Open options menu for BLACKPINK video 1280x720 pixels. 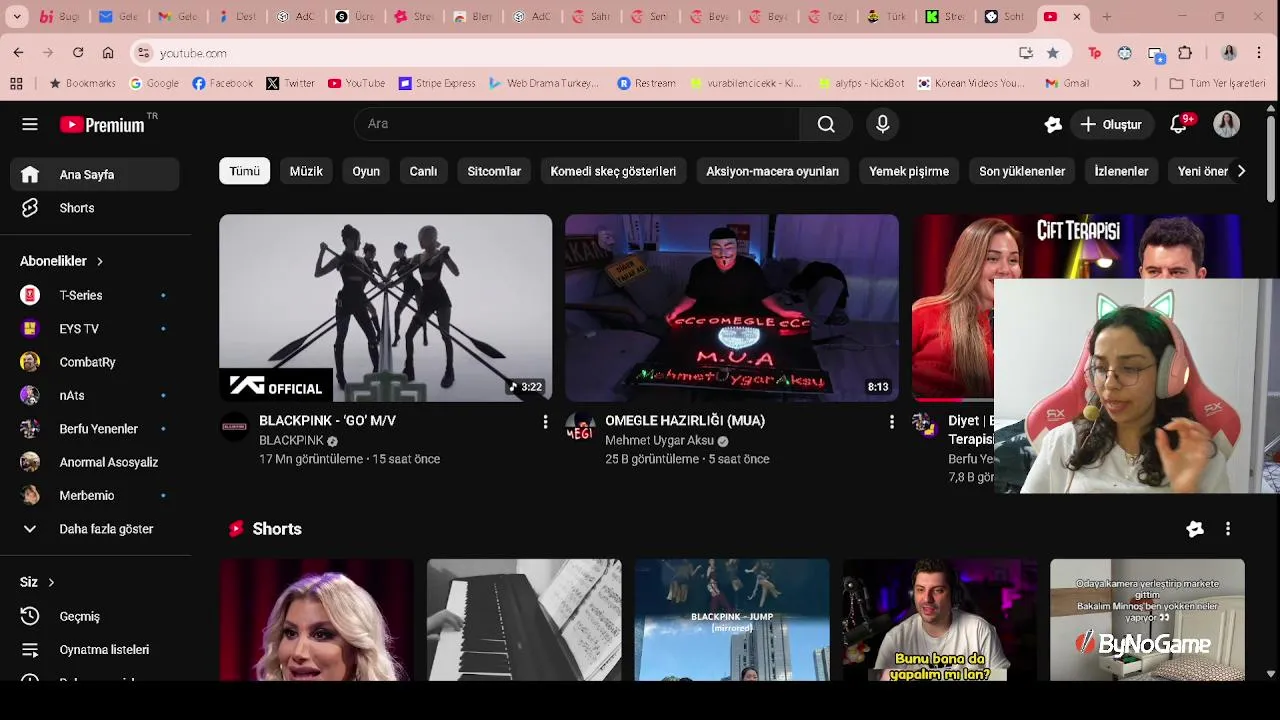pos(545,422)
